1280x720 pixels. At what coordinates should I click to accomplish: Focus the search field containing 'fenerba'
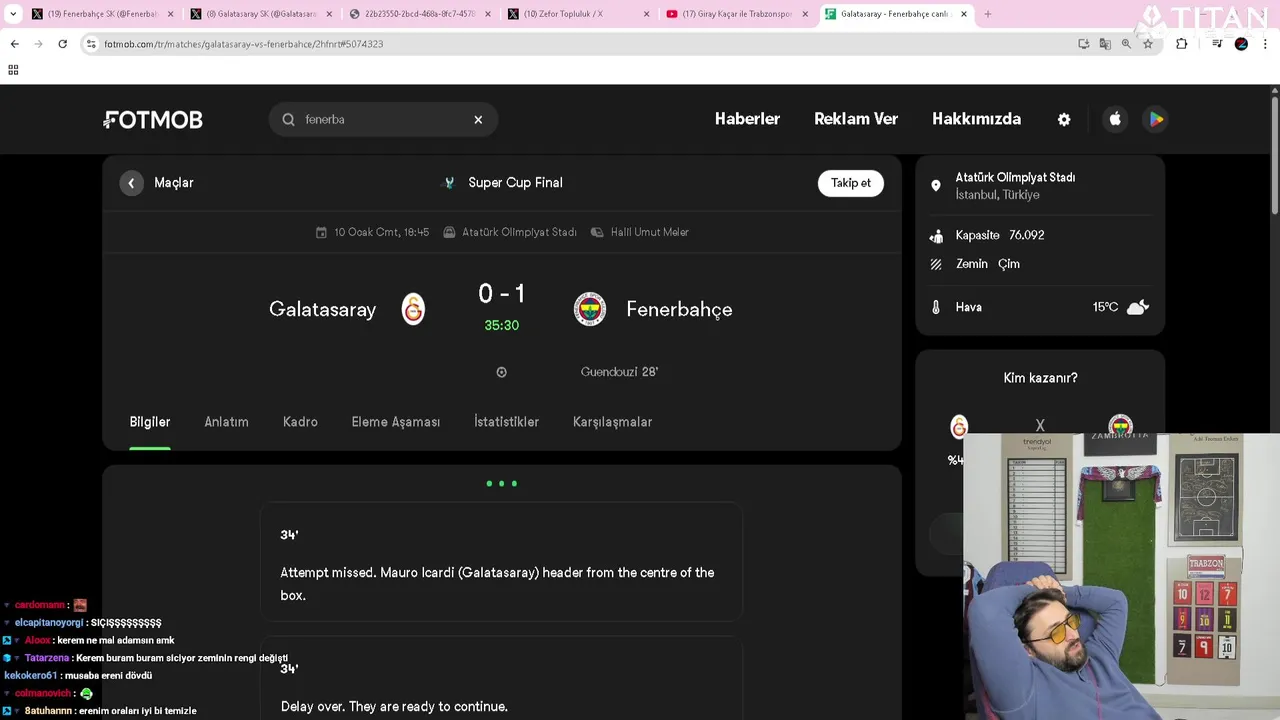point(383,119)
